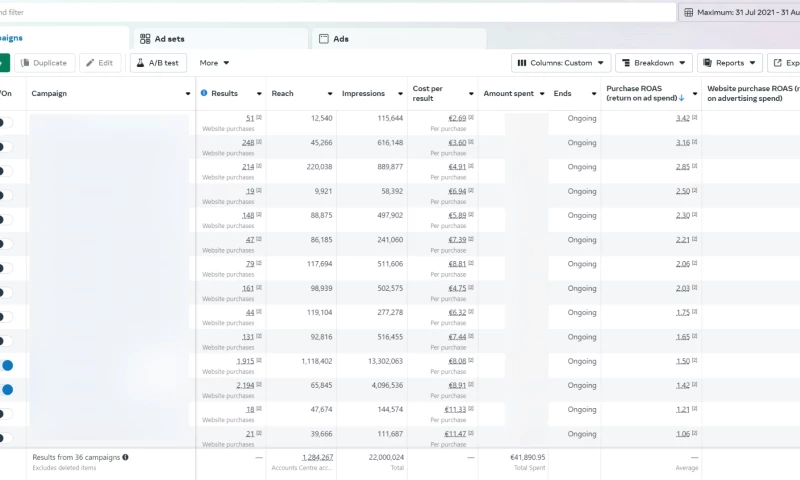The height and width of the screenshot is (480, 800).
Task: Expand the Breakdown dropdown
Action: click(653, 63)
